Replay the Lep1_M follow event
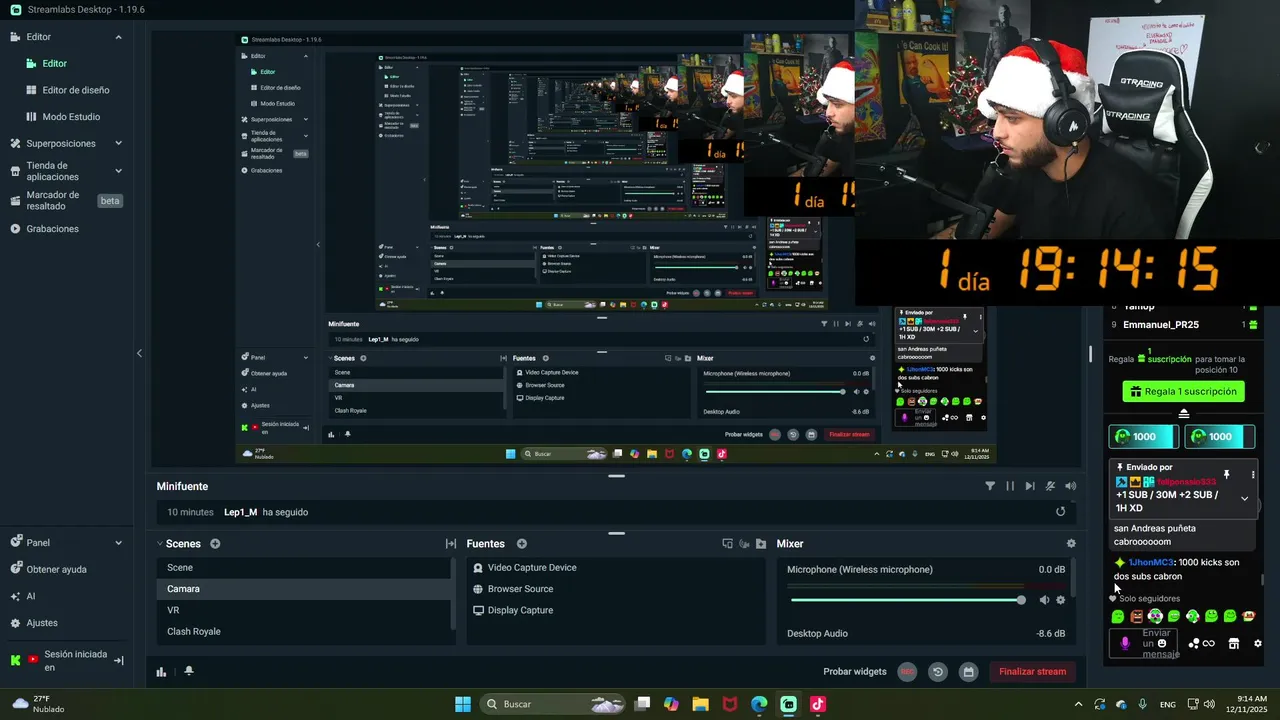This screenshot has height=720, width=1280. [x=1061, y=512]
